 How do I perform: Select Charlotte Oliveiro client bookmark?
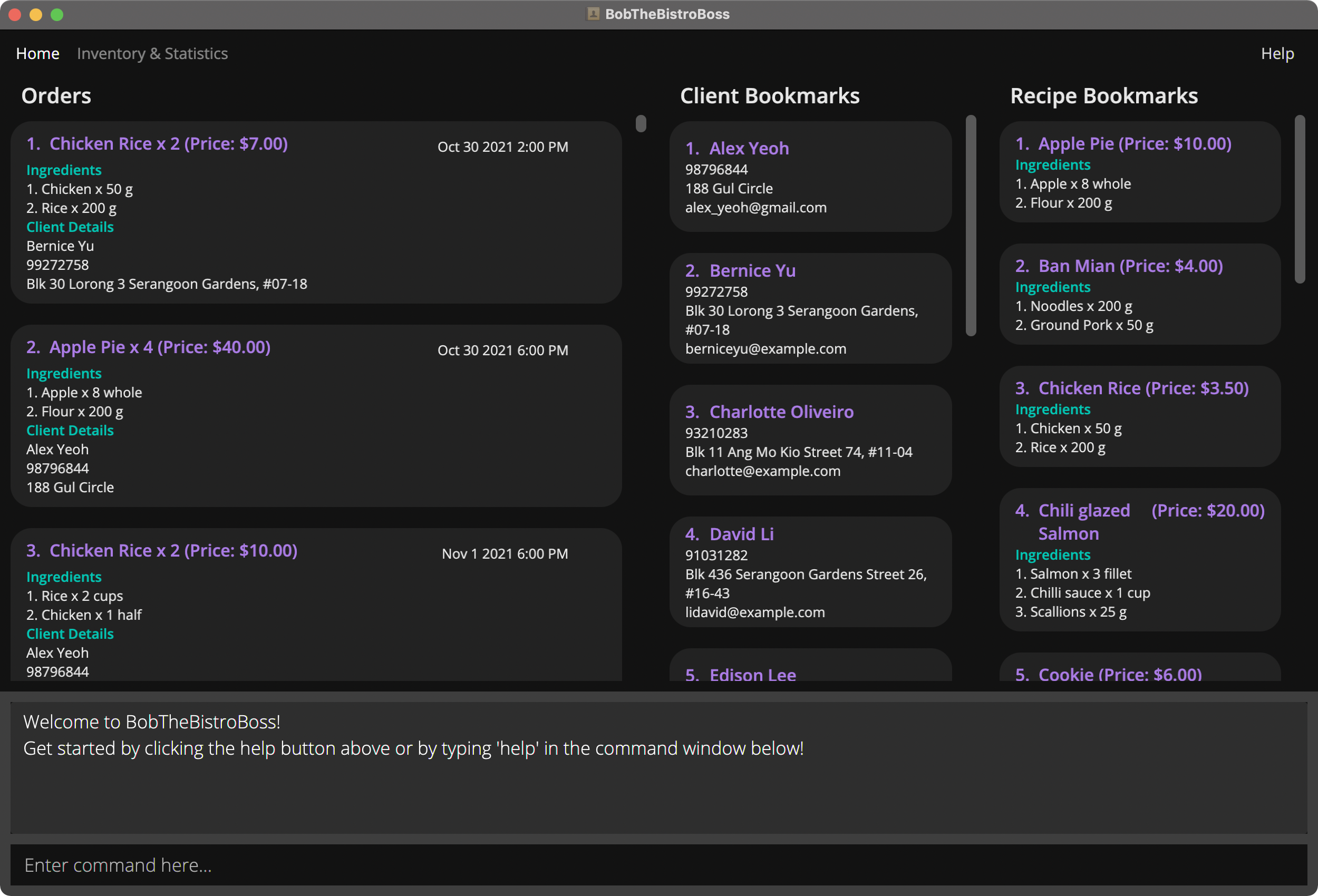(x=810, y=440)
